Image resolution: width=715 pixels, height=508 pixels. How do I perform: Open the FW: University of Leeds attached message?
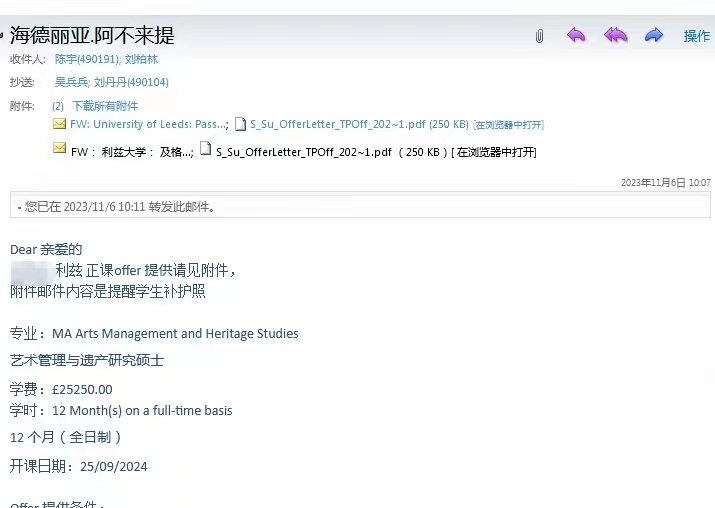tap(148, 125)
